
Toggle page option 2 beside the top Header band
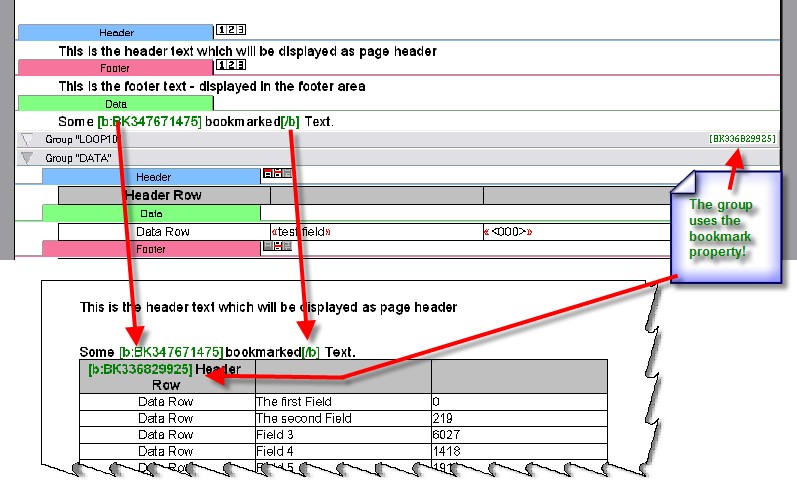(231, 31)
